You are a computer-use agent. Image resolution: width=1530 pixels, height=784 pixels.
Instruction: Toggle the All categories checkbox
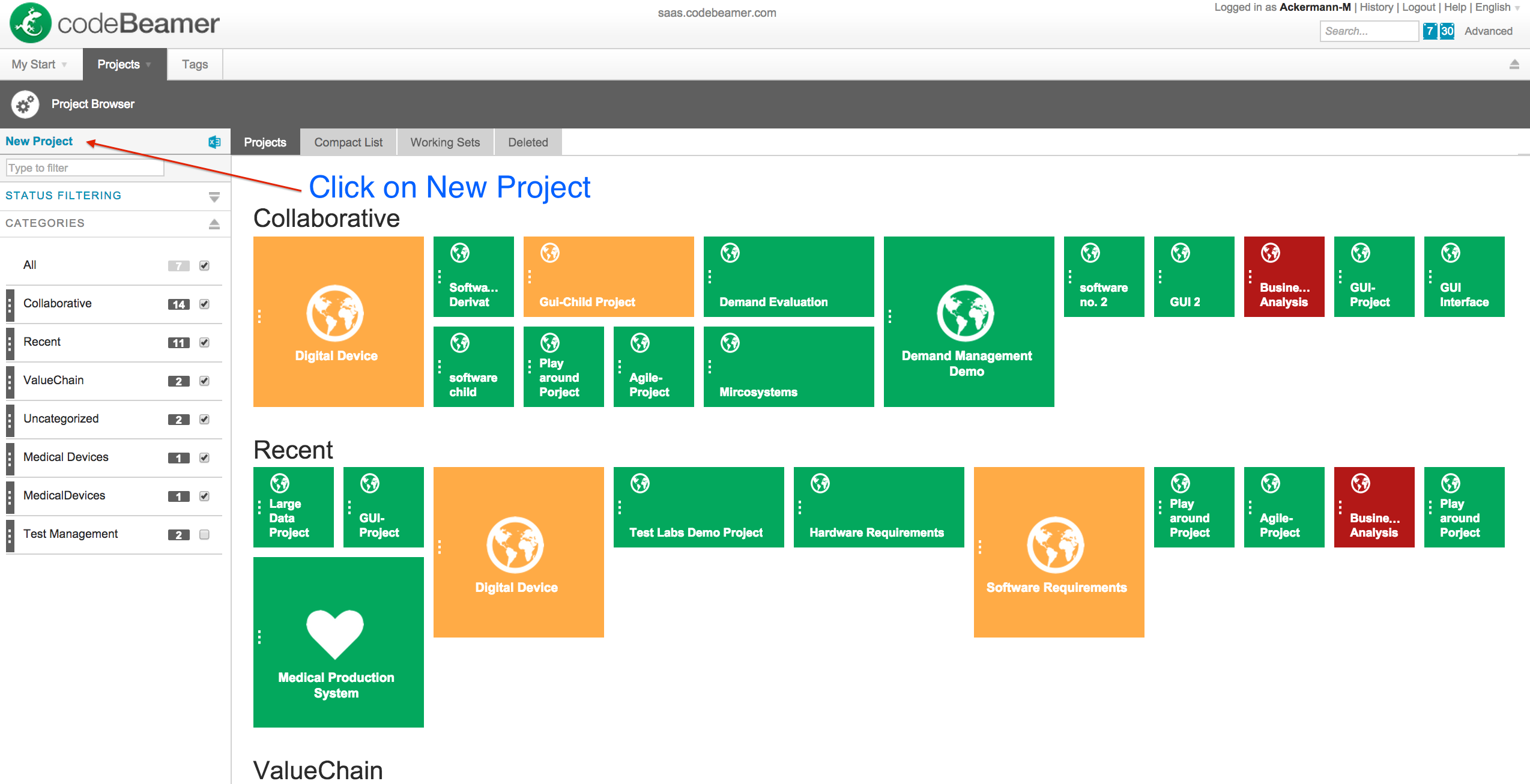pos(204,265)
